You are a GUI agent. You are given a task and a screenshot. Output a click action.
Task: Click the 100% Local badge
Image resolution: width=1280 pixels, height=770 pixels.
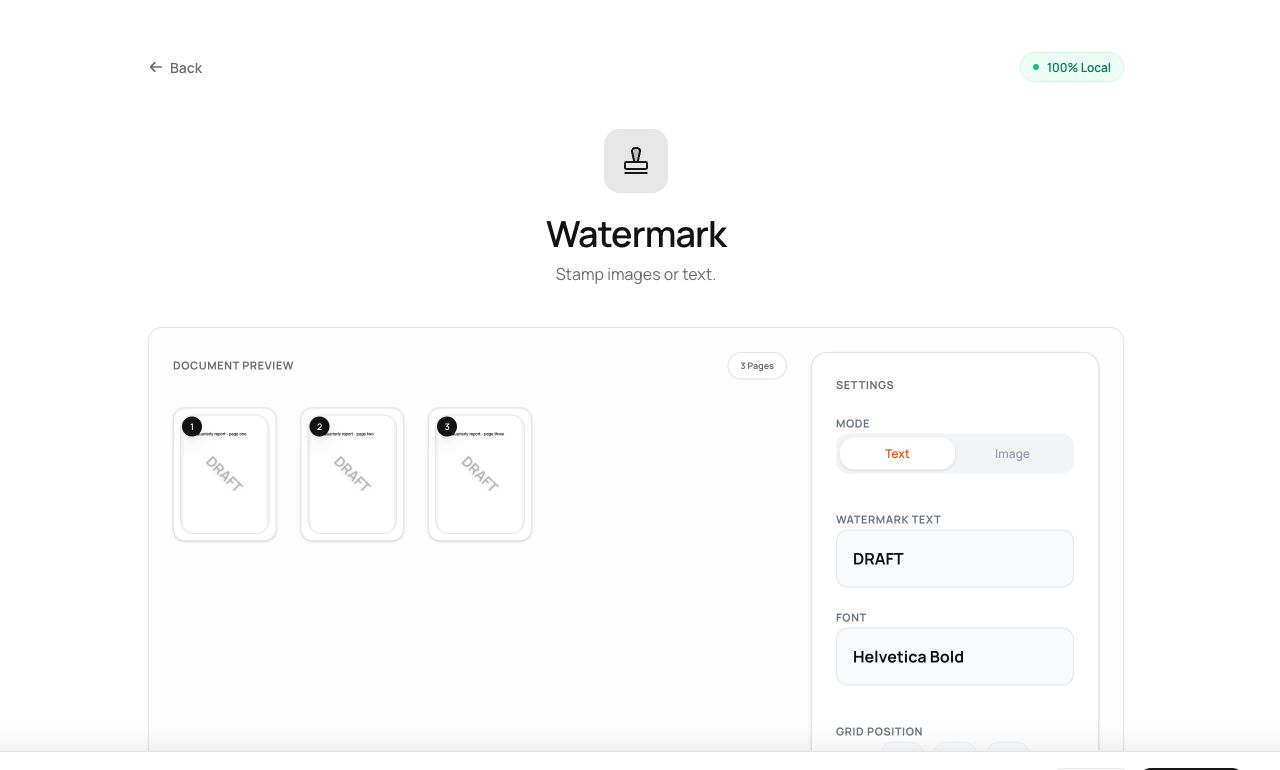(x=1072, y=67)
